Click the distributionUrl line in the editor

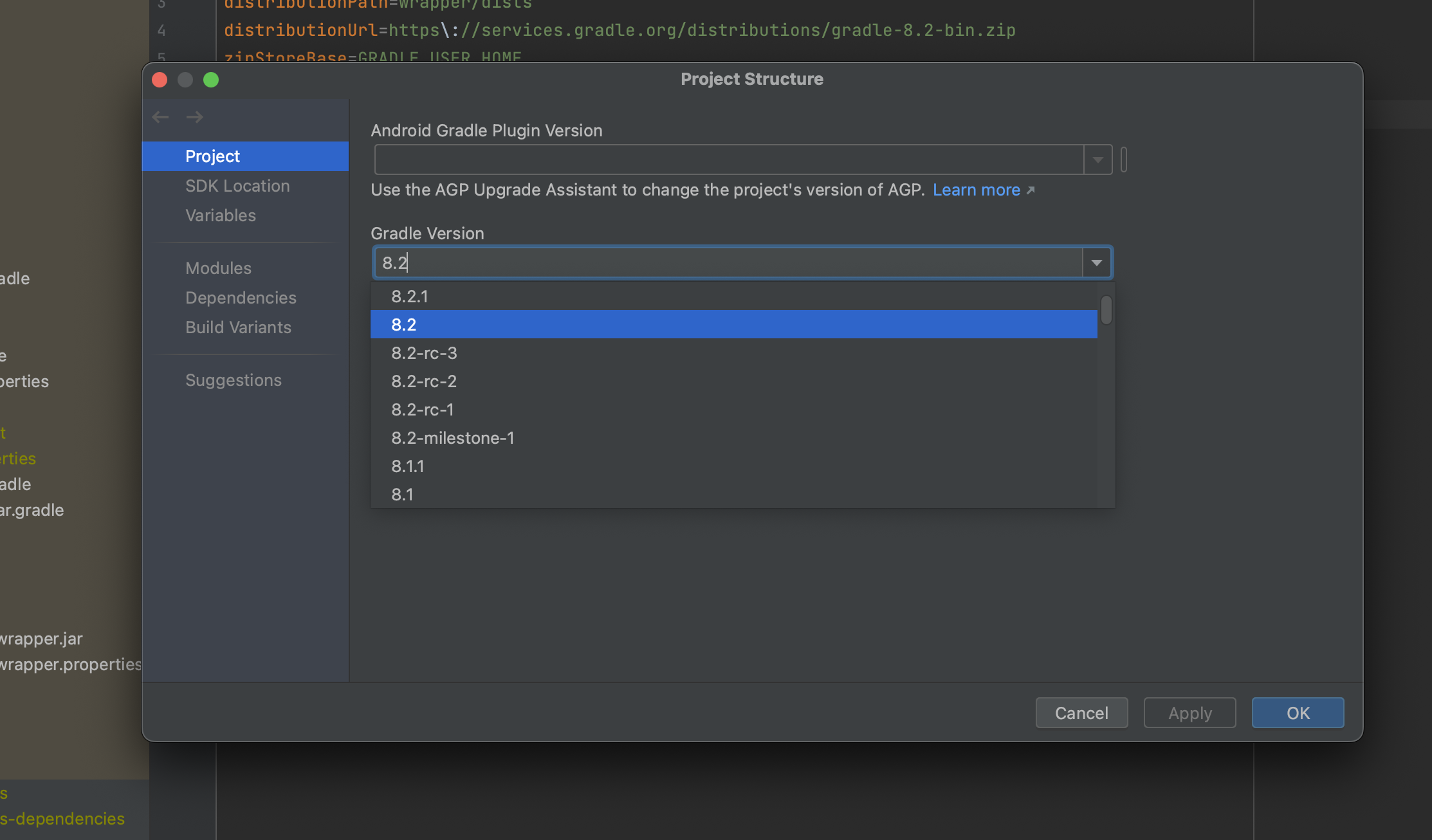click(x=620, y=30)
